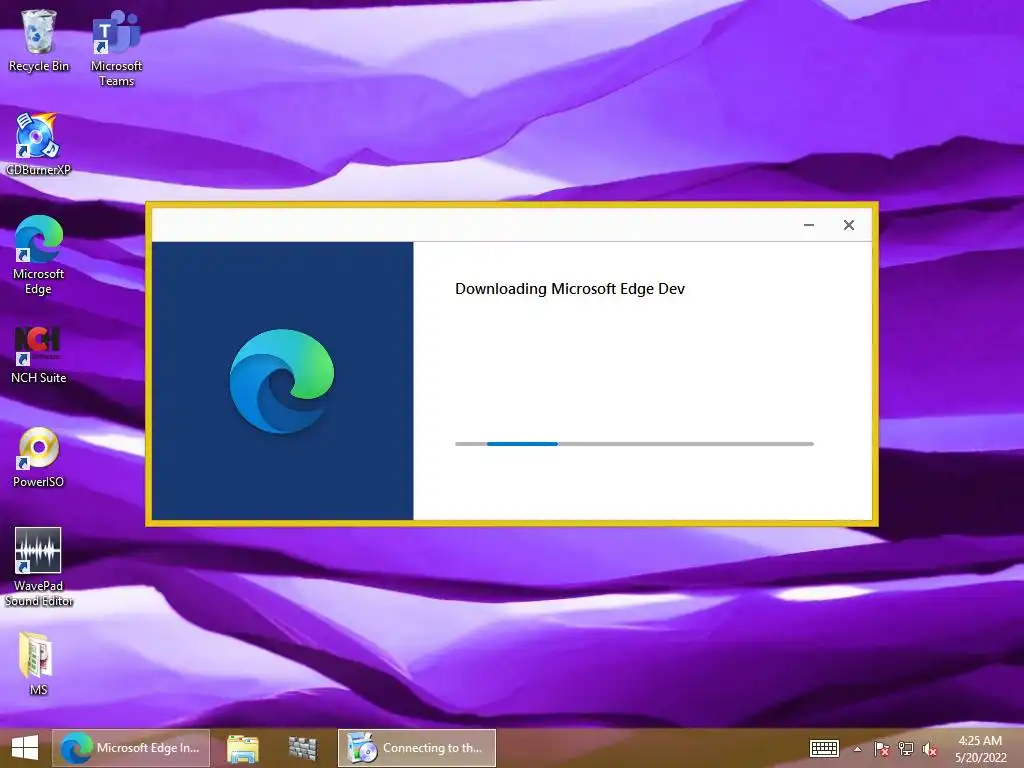Open the Recycle Bin desktop icon
This screenshot has height=768, width=1024.
[39, 40]
